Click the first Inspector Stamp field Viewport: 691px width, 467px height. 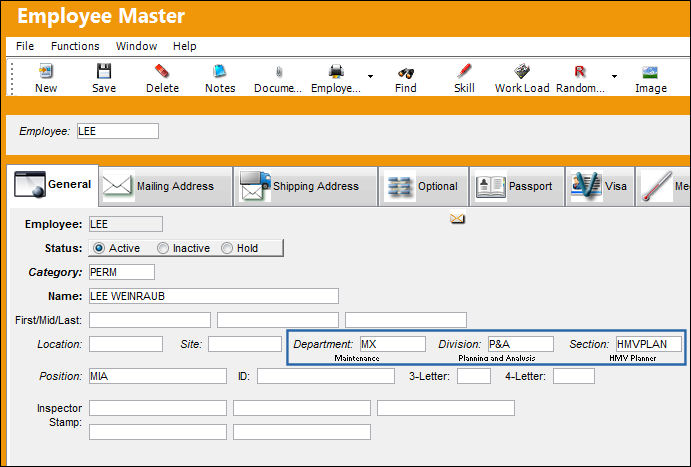tap(158, 408)
